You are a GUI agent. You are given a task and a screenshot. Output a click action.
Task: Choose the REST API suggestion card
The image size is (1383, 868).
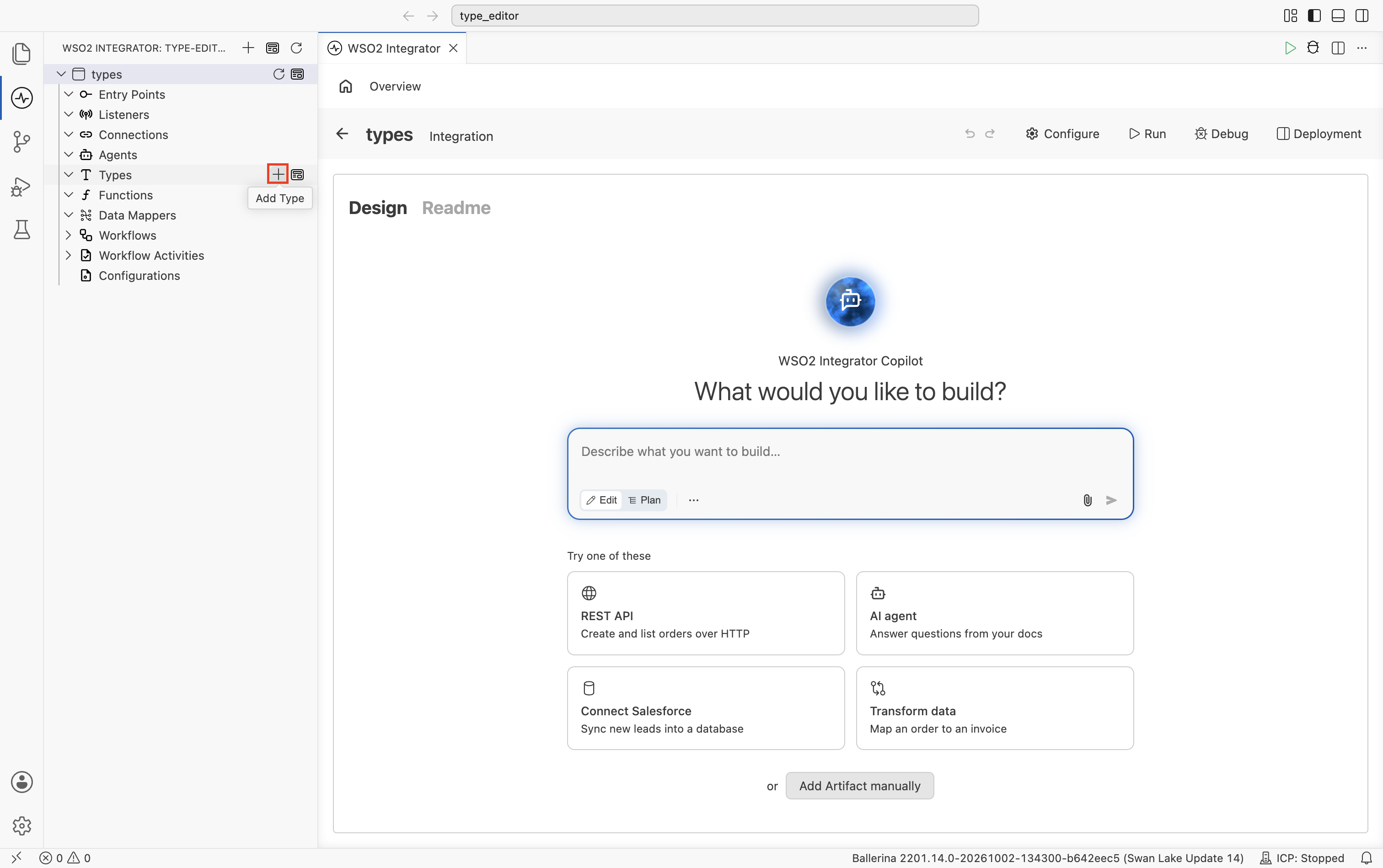[x=706, y=612]
